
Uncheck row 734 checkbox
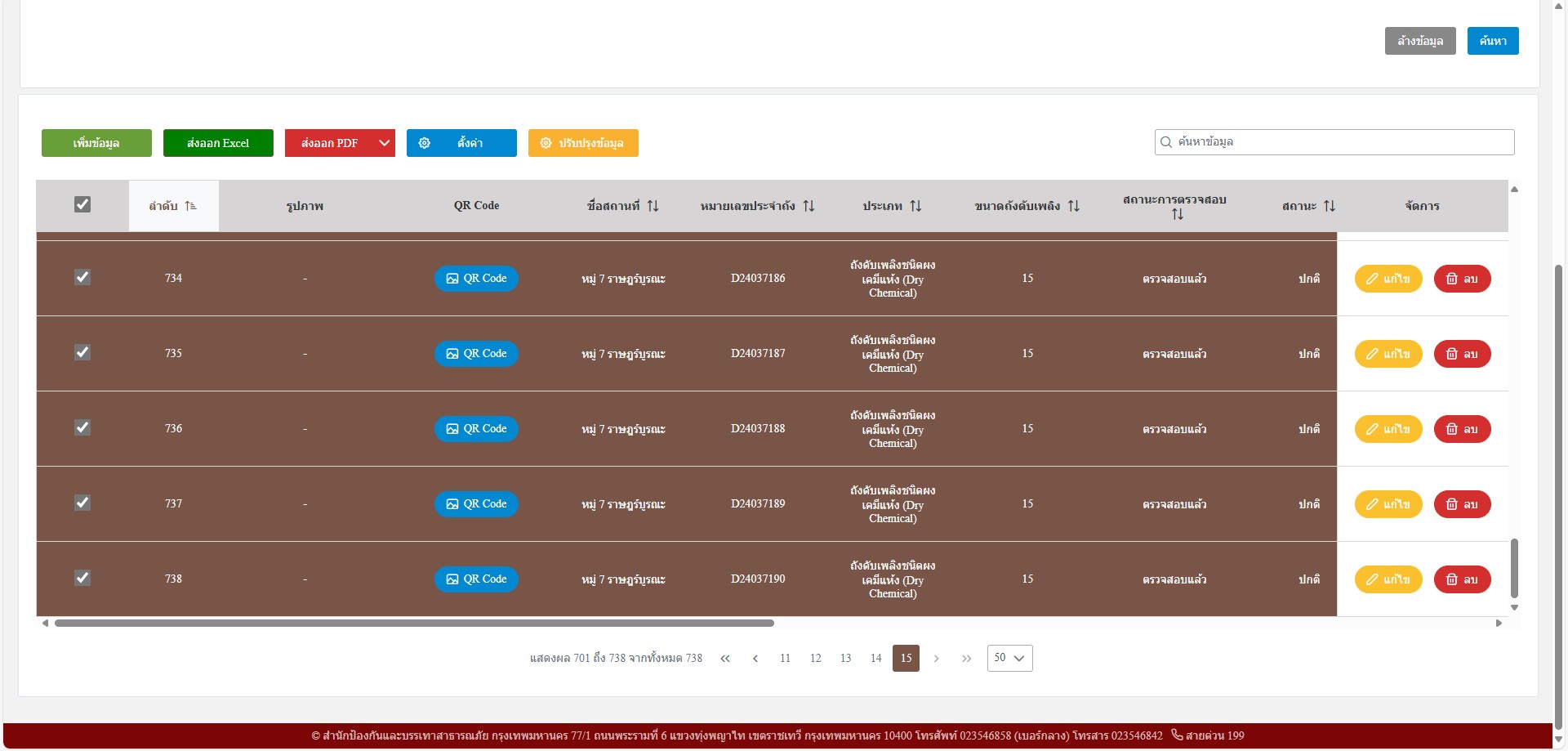82,277
